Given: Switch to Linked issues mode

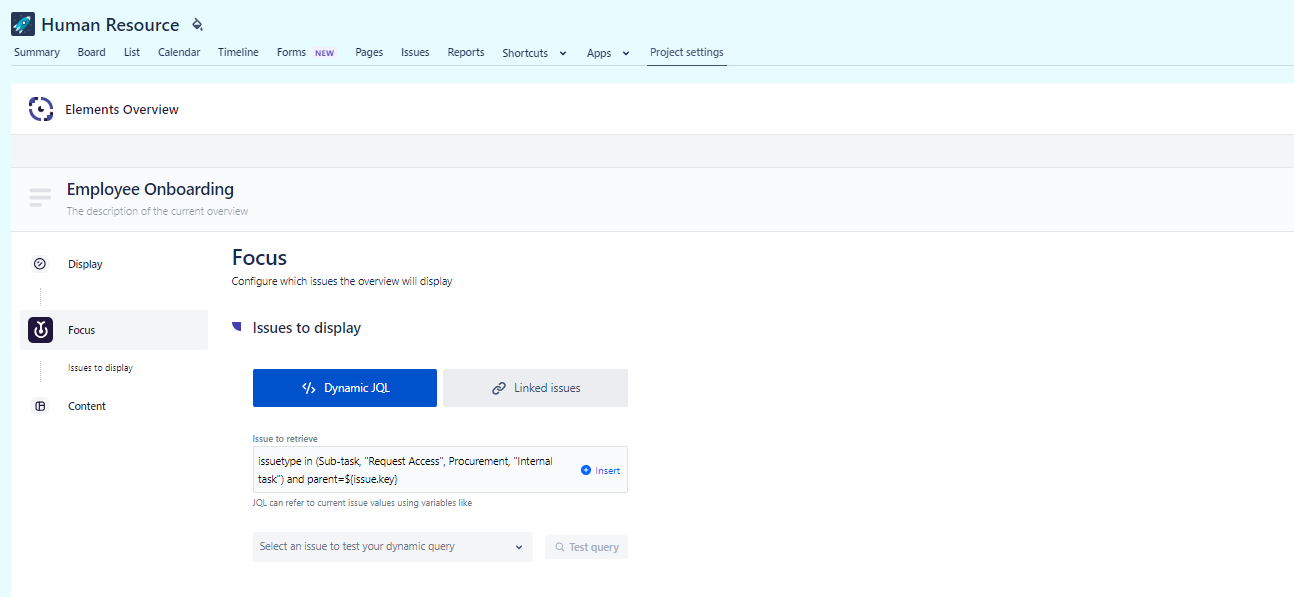Looking at the screenshot, I should pyautogui.click(x=535, y=388).
